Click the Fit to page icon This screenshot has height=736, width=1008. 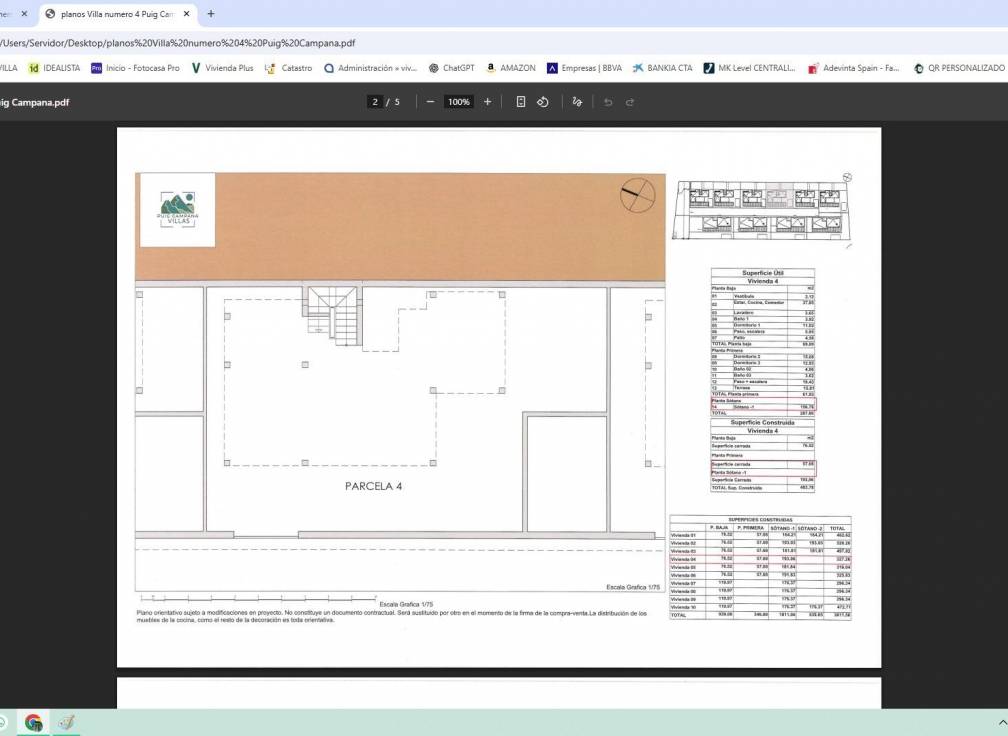[521, 102]
